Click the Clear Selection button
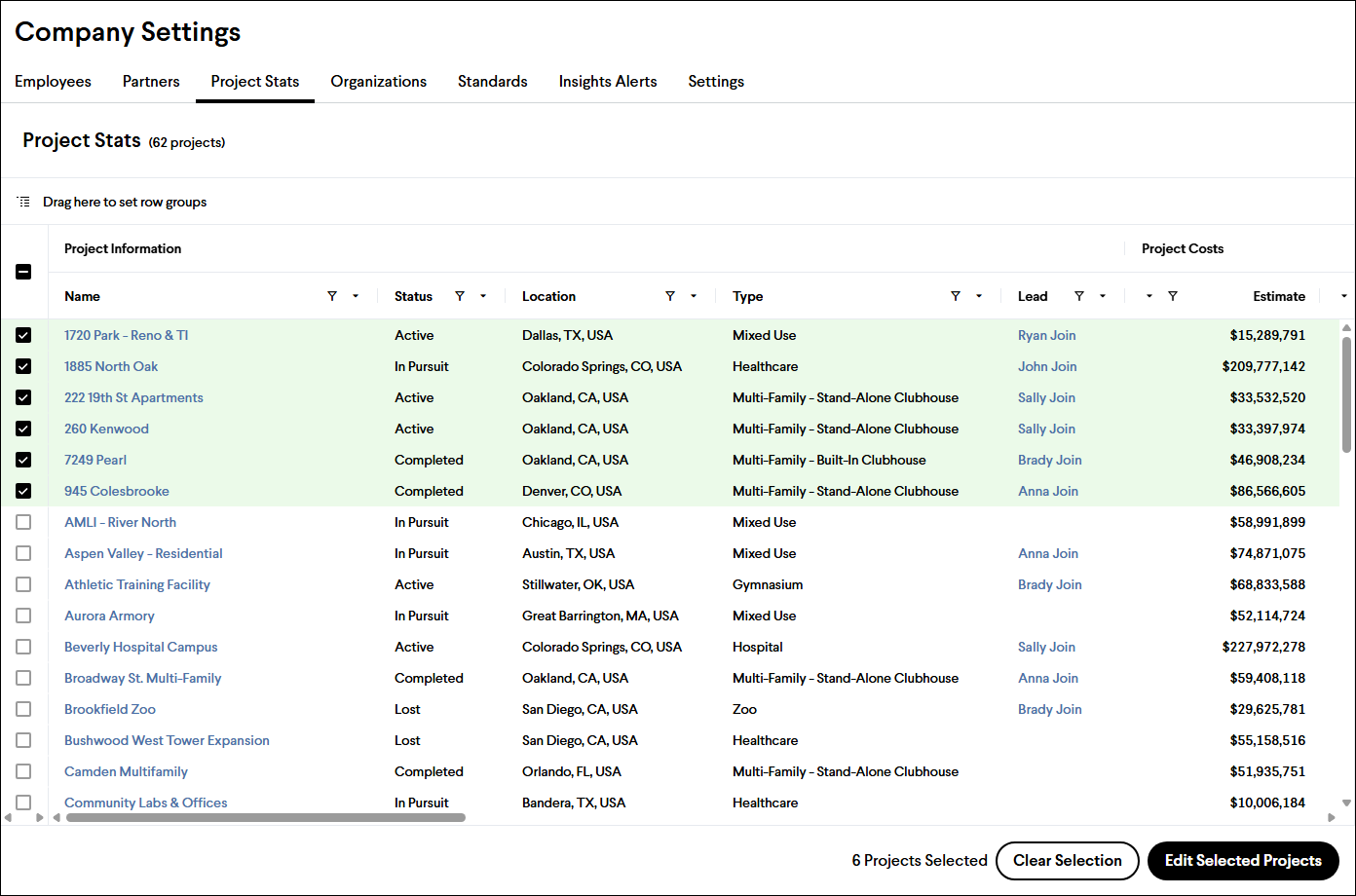Viewport: 1356px width, 896px height. coord(1068,861)
